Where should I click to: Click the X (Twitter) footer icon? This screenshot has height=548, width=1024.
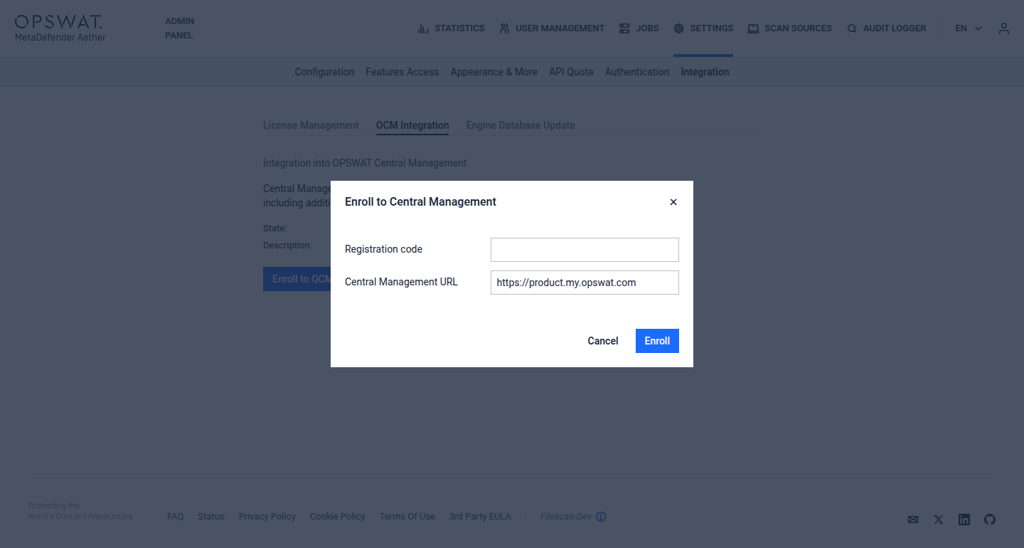(x=938, y=519)
